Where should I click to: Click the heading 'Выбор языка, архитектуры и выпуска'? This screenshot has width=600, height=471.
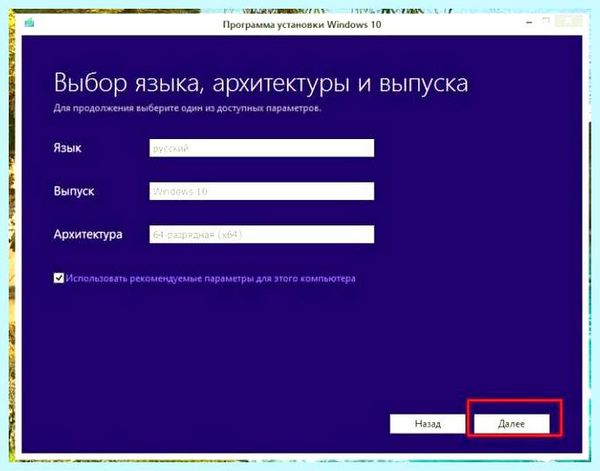(261, 83)
